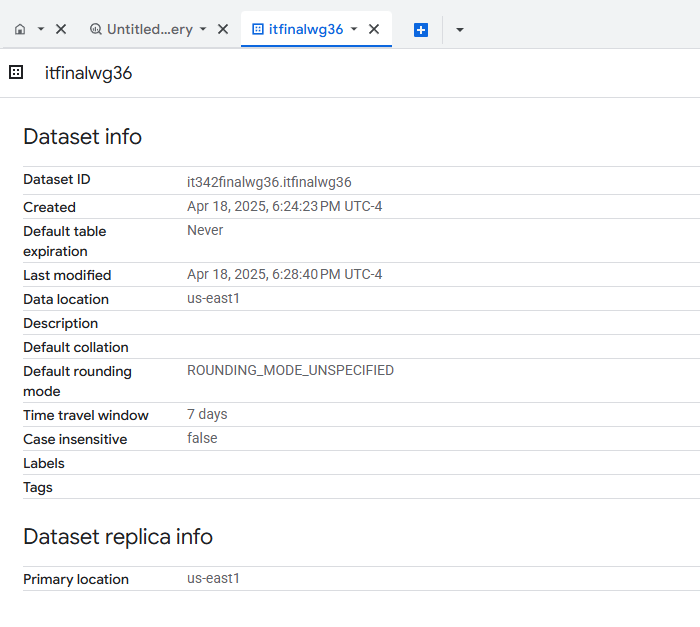
Task: Close the home tab
Action: [x=61, y=30]
